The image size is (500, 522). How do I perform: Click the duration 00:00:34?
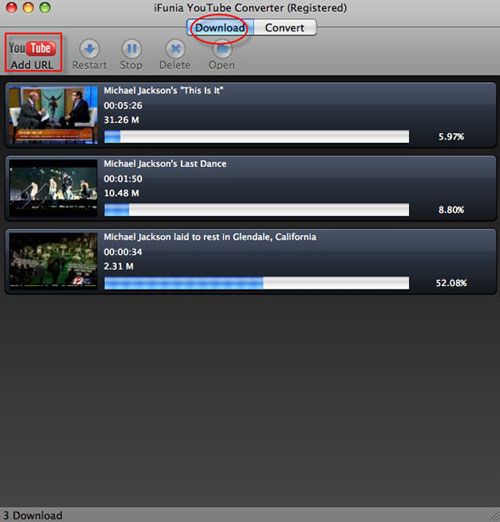[x=123, y=252]
